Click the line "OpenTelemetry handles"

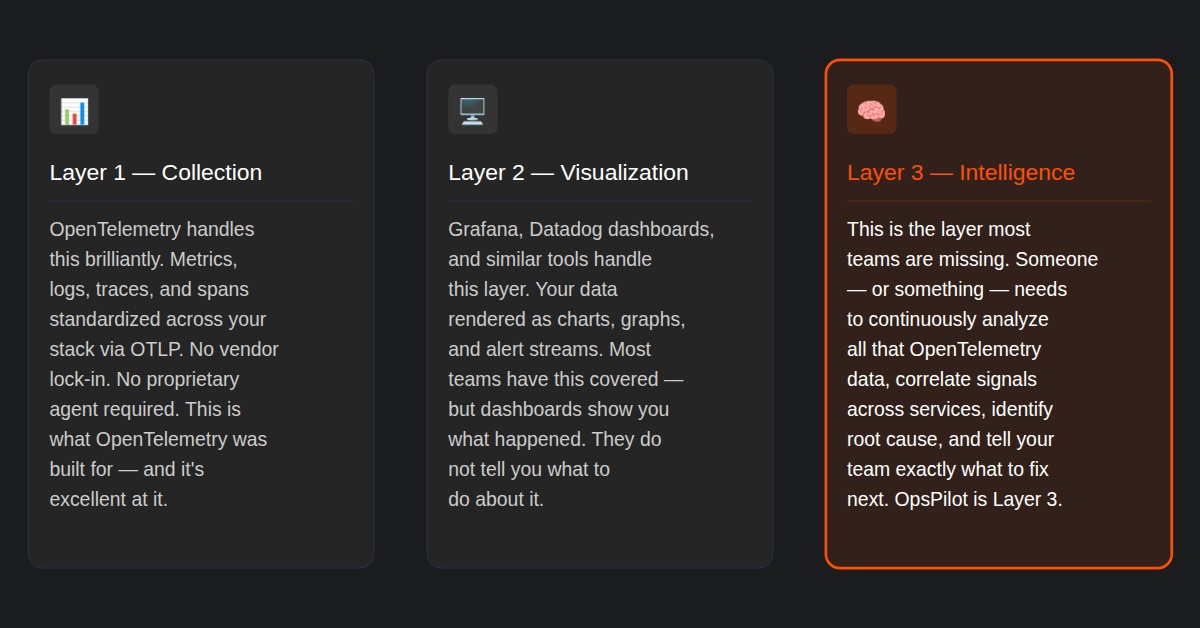[152, 229]
